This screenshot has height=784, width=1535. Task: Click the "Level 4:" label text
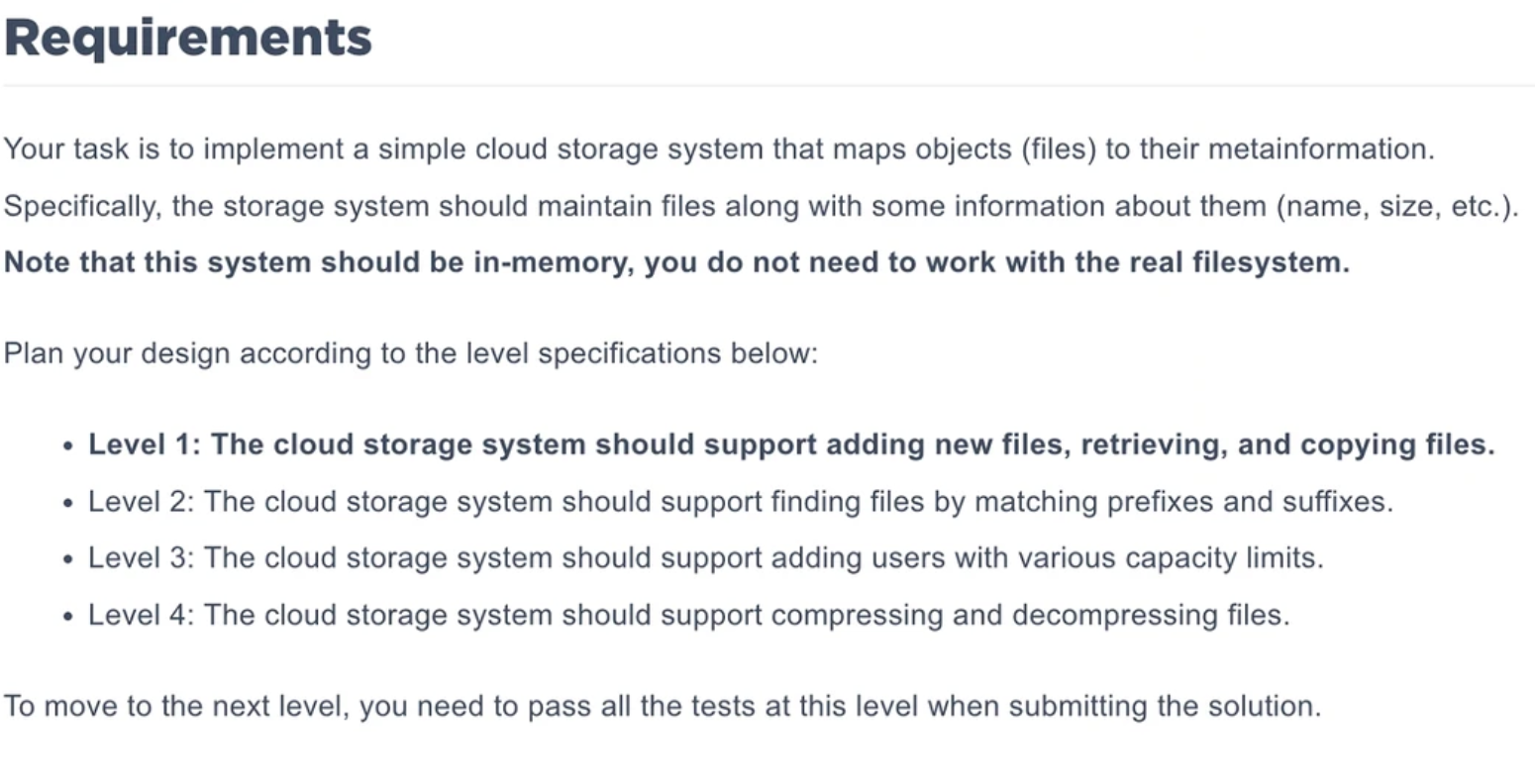142,615
